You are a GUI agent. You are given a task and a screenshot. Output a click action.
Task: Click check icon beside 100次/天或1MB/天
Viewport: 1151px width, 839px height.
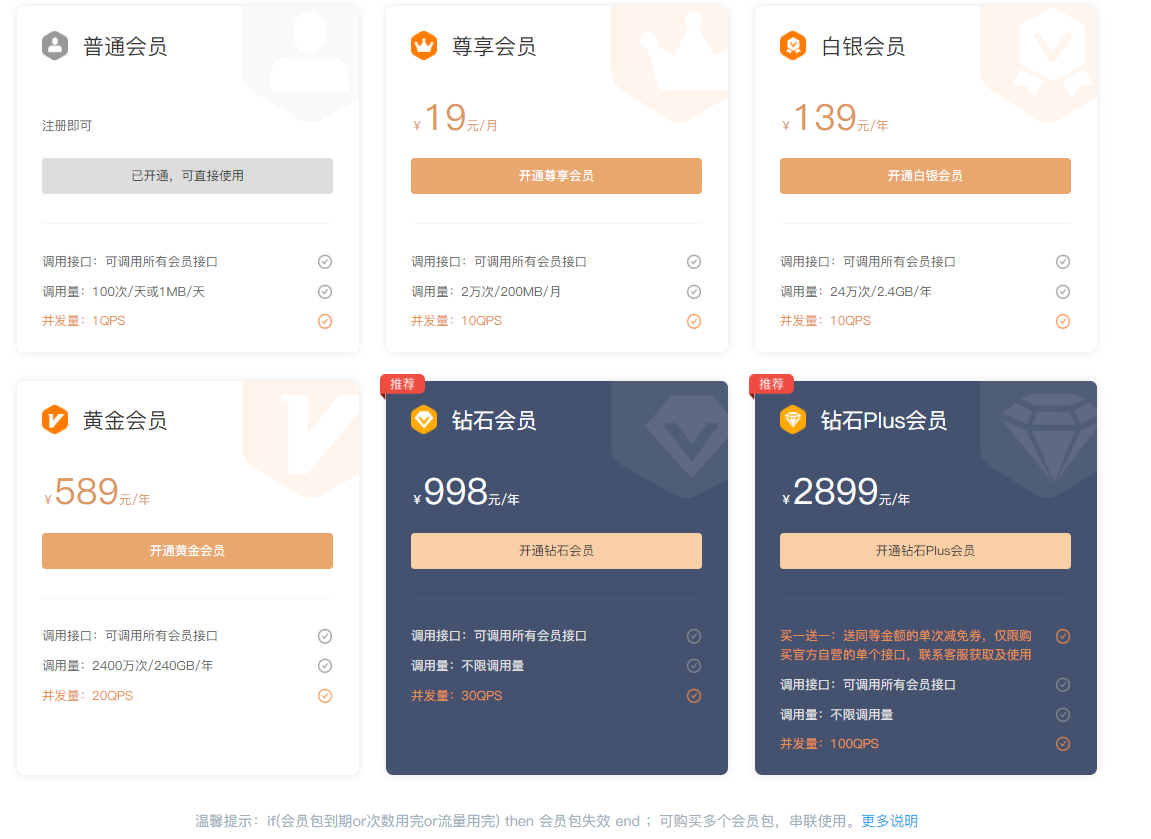pos(324,291)
